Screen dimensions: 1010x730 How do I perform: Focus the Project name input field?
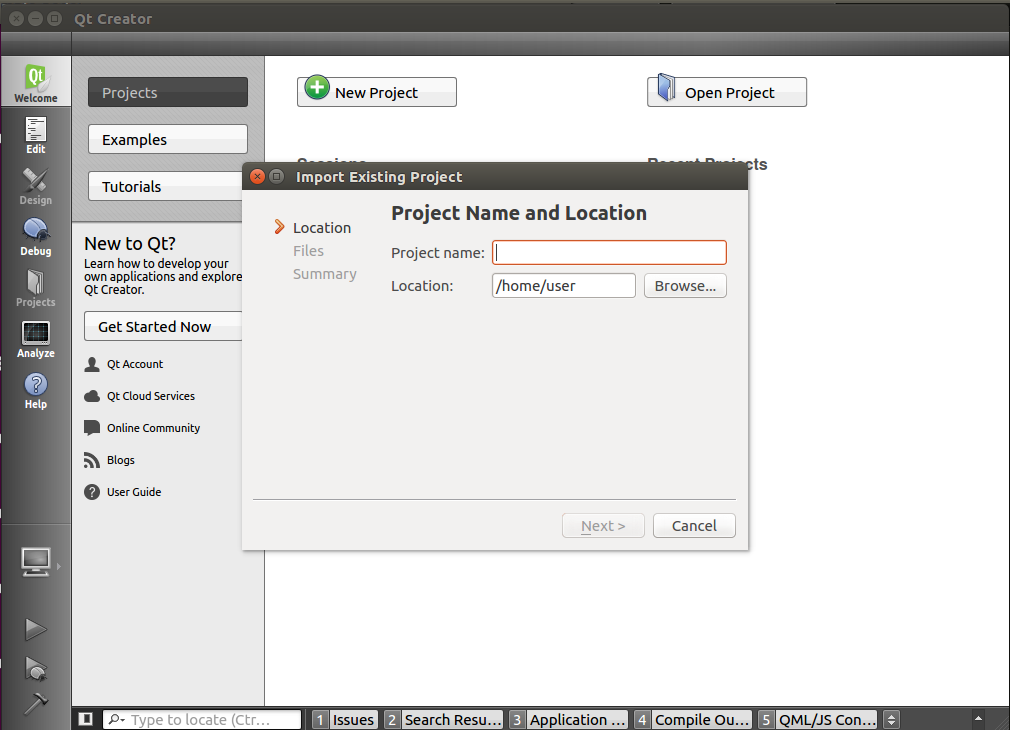pos(609,253)
